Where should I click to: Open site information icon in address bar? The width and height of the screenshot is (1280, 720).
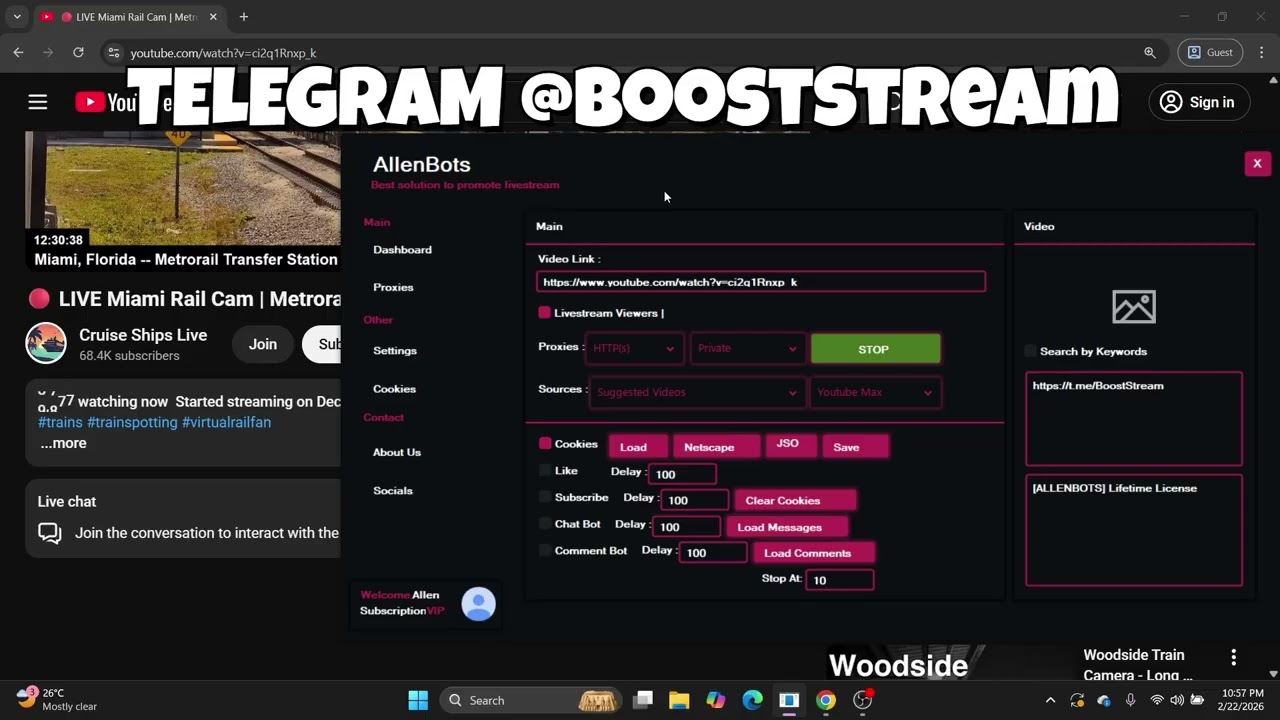[x=113, y=53]
